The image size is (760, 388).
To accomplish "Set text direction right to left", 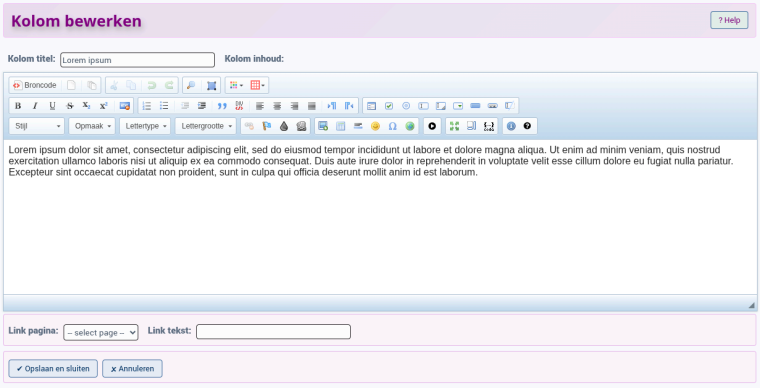I will (x=349, y=106).
